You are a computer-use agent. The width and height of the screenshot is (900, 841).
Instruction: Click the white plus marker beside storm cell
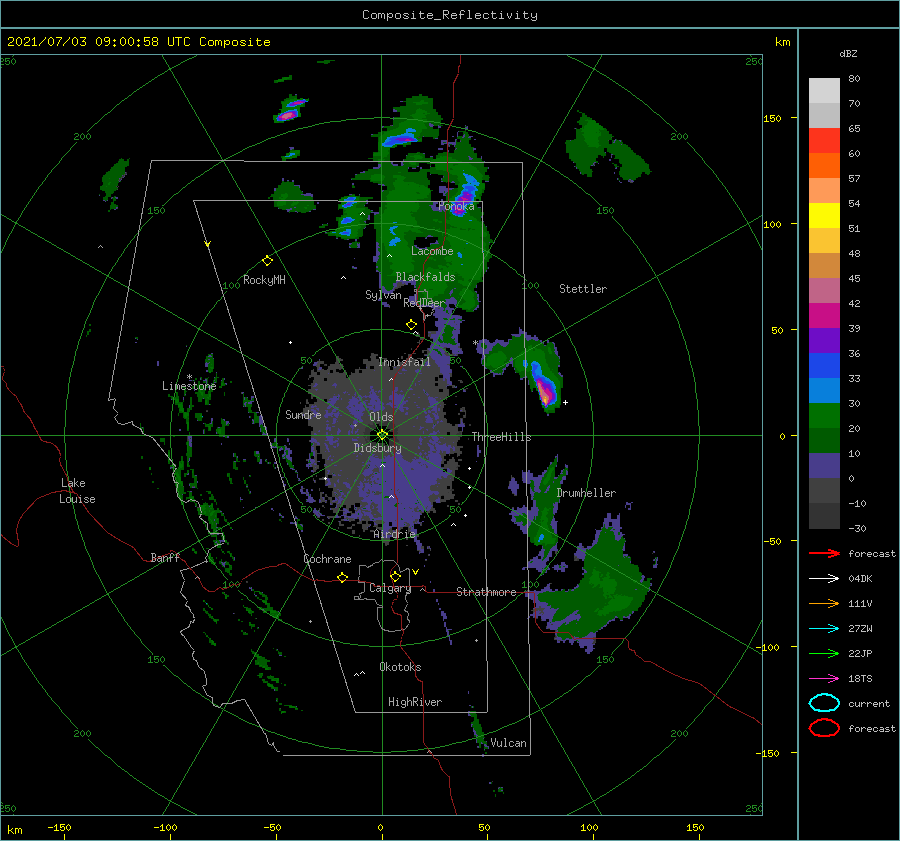point(565,402)
